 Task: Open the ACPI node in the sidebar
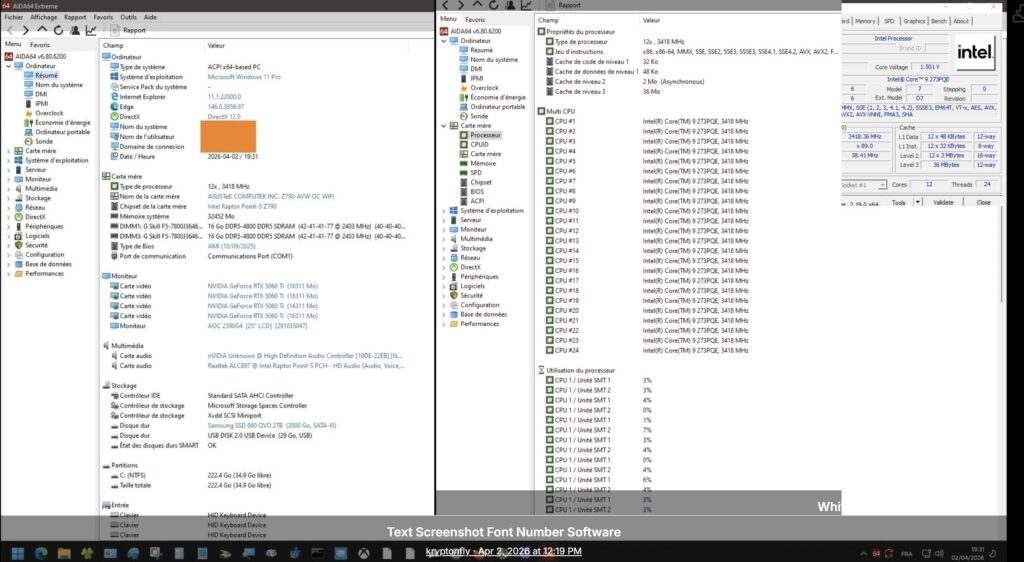coord(477,201)
